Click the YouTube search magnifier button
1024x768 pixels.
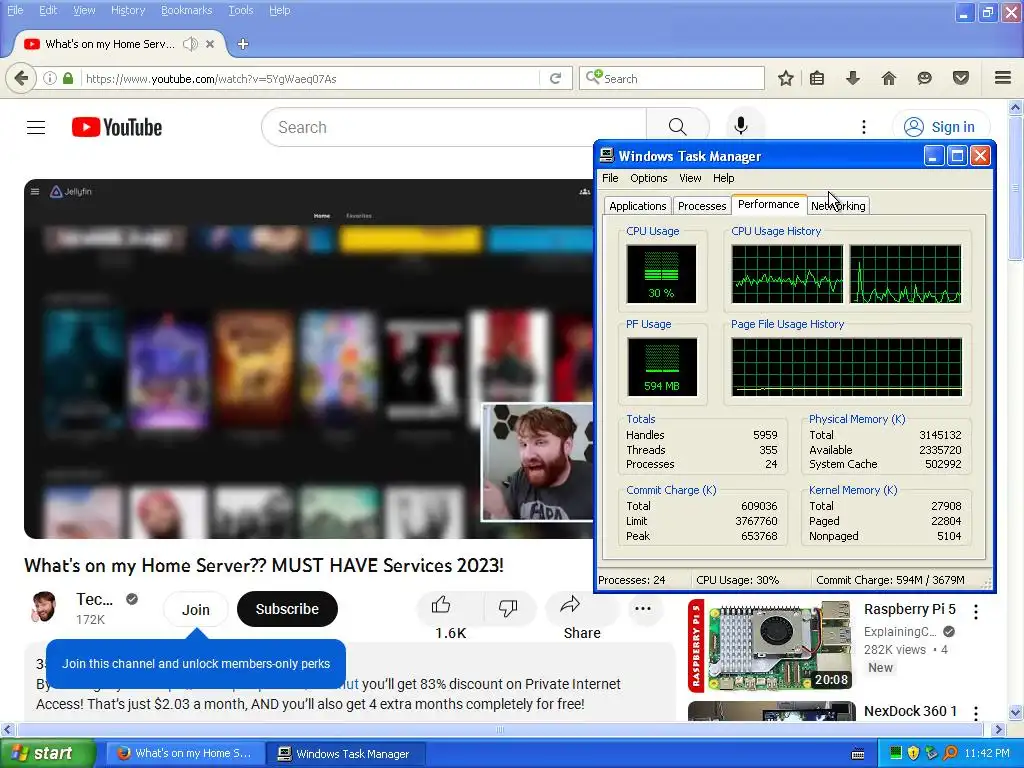tap(677, 127)
